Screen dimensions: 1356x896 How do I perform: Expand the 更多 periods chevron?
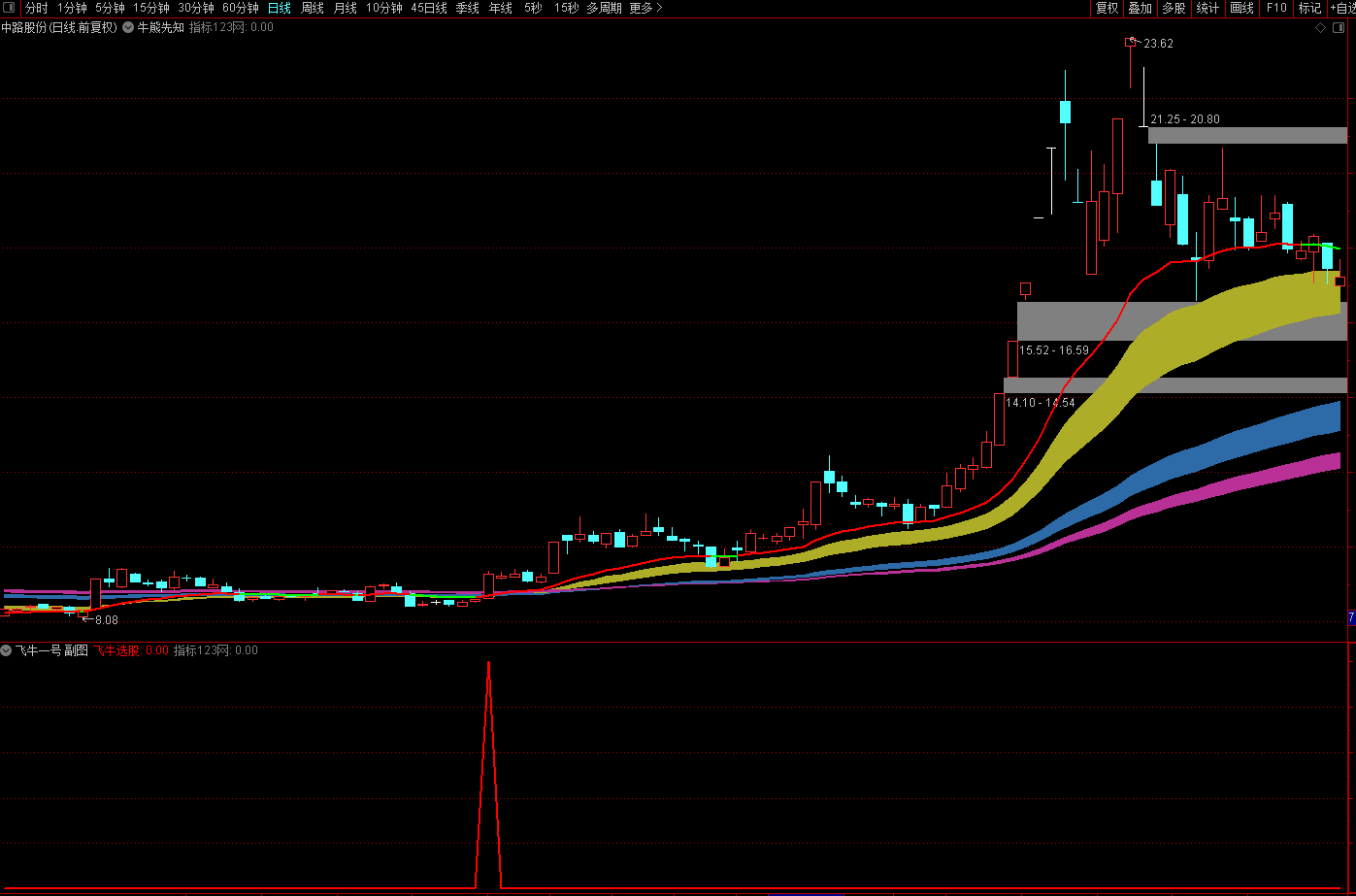coord(659,8)
